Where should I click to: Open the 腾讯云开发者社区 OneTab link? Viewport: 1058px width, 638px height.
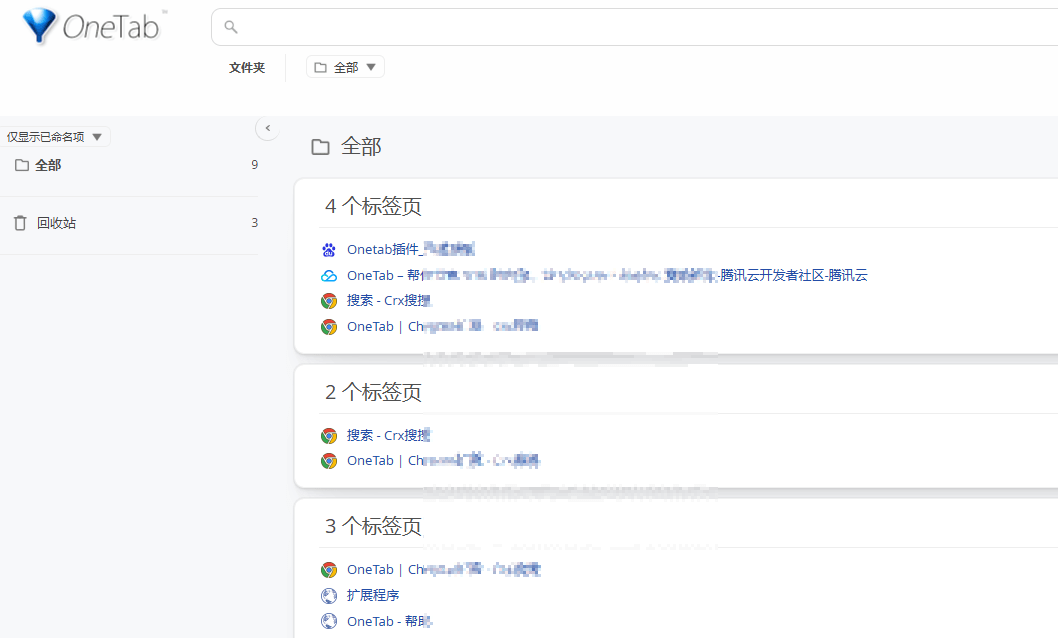pos(607,275)
